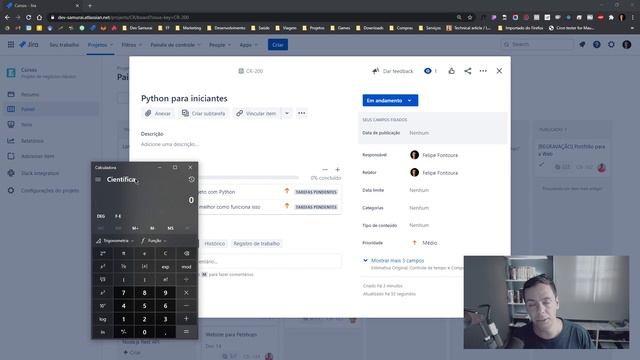Click the mod key in Calculator
640x360 pixels.
click(186, 267)
